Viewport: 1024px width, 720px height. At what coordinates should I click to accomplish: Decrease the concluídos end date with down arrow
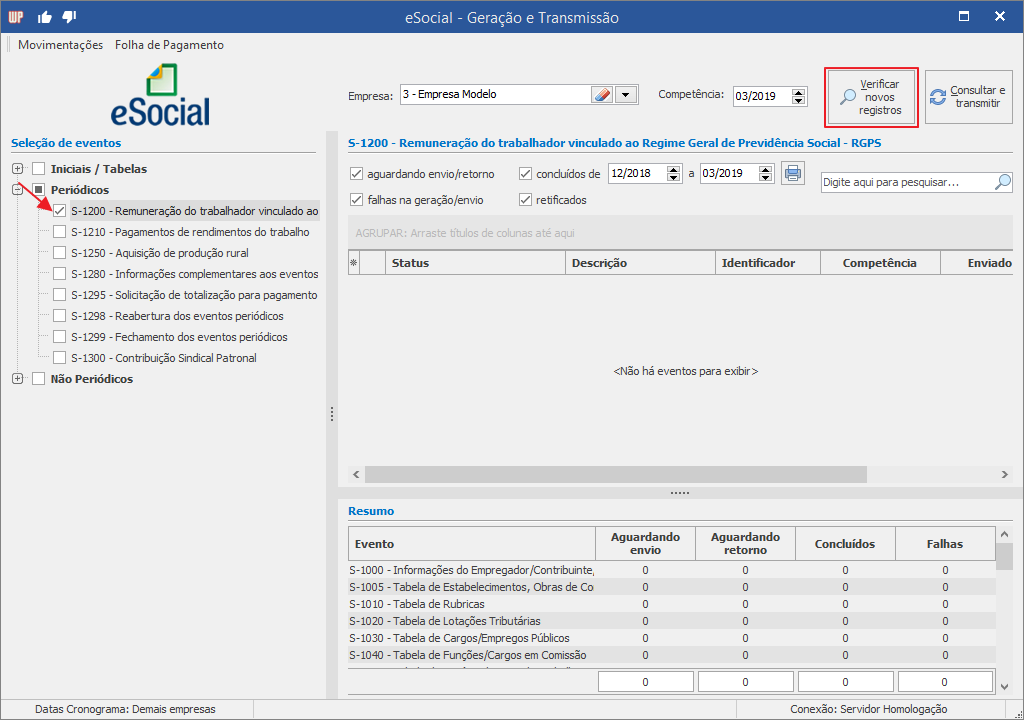tap(766, 177)
